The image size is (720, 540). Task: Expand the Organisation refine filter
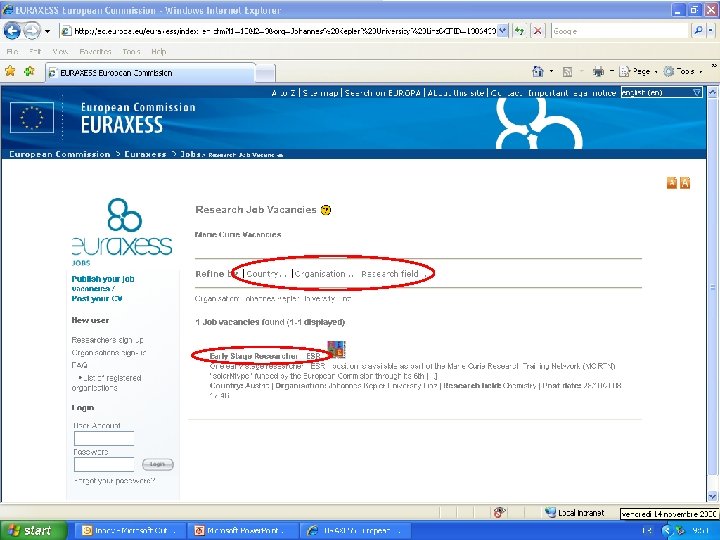tap(324, 274)
